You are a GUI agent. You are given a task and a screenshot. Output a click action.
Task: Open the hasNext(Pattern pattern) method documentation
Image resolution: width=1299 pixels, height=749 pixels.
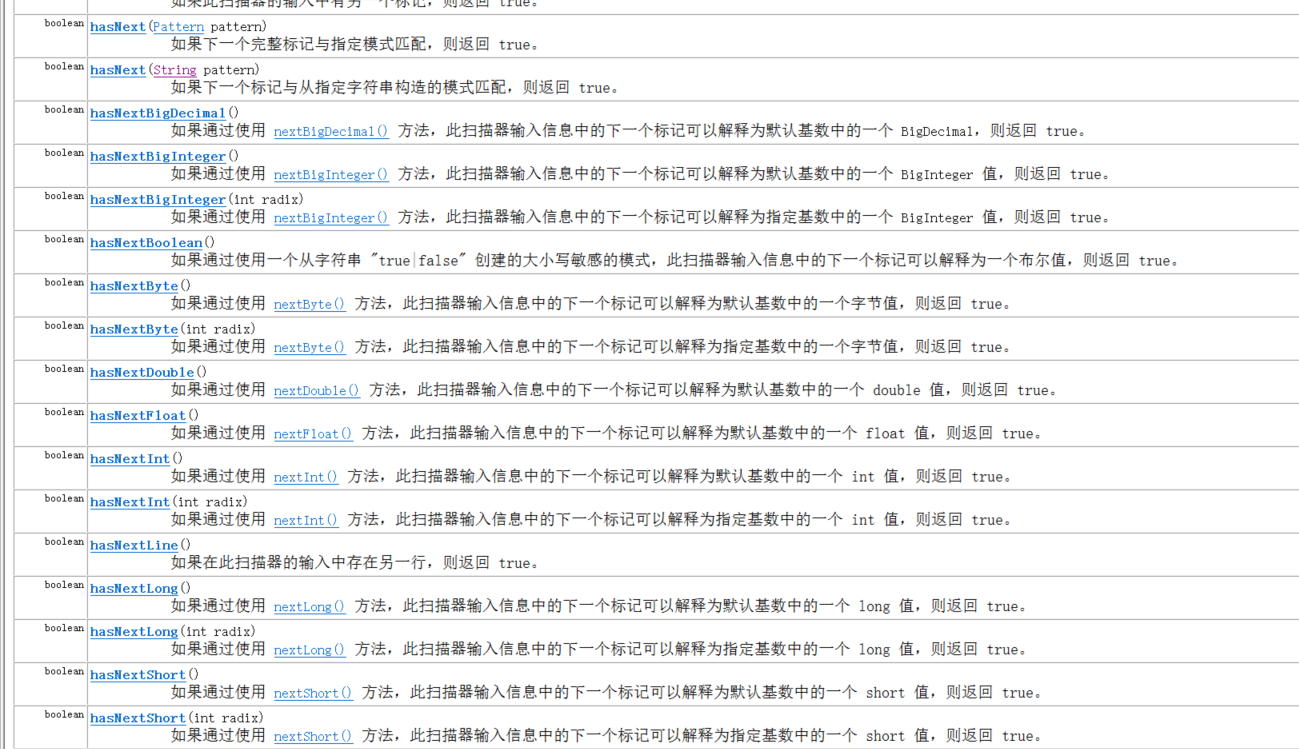[117, 27]
